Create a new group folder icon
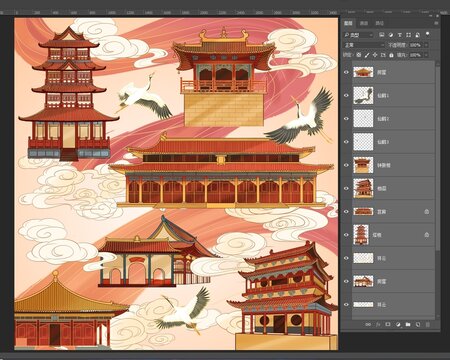Viewport: 450px width, 360px height. tap(408, 324)
